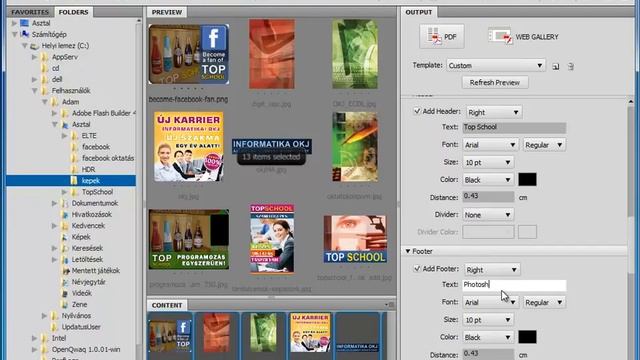Select the UpdatusUser folder
Viewport: 640px width, 360px height.
(81, 327)
